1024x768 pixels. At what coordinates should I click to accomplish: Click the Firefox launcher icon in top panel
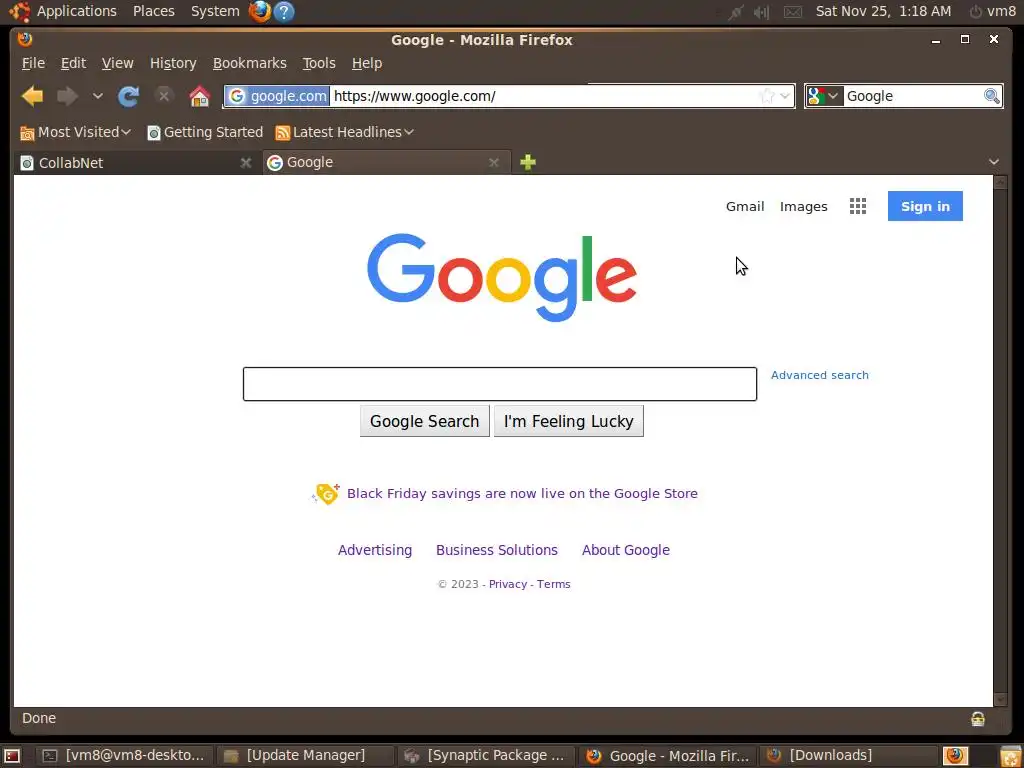click(x=259, y=11)
